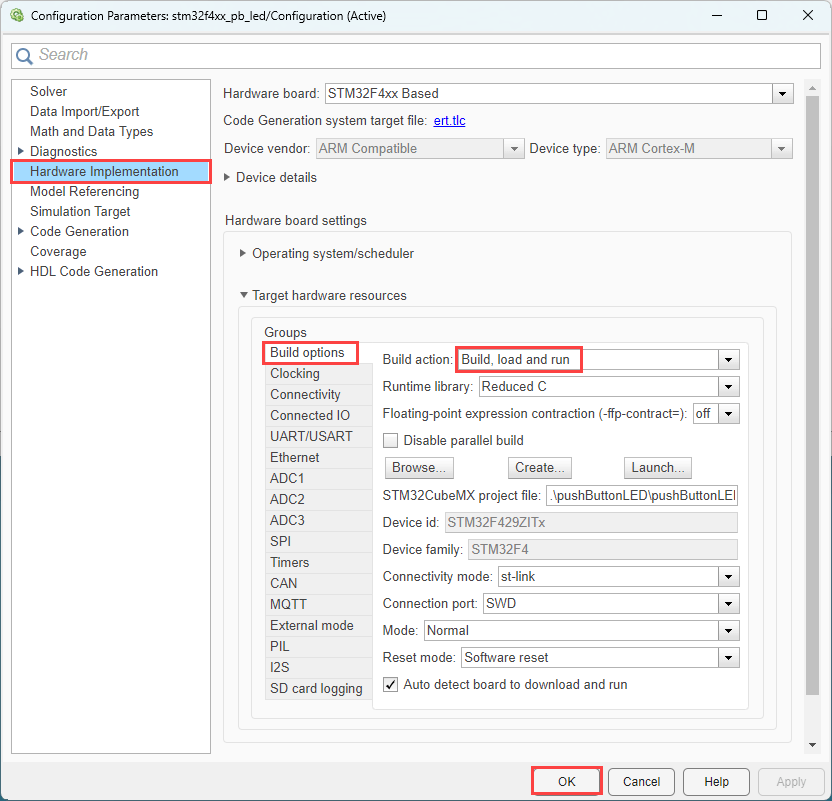Maximize the Configuration Parameters window
Image resolution: width=832 pixels, height=801 pixels.
762,15
